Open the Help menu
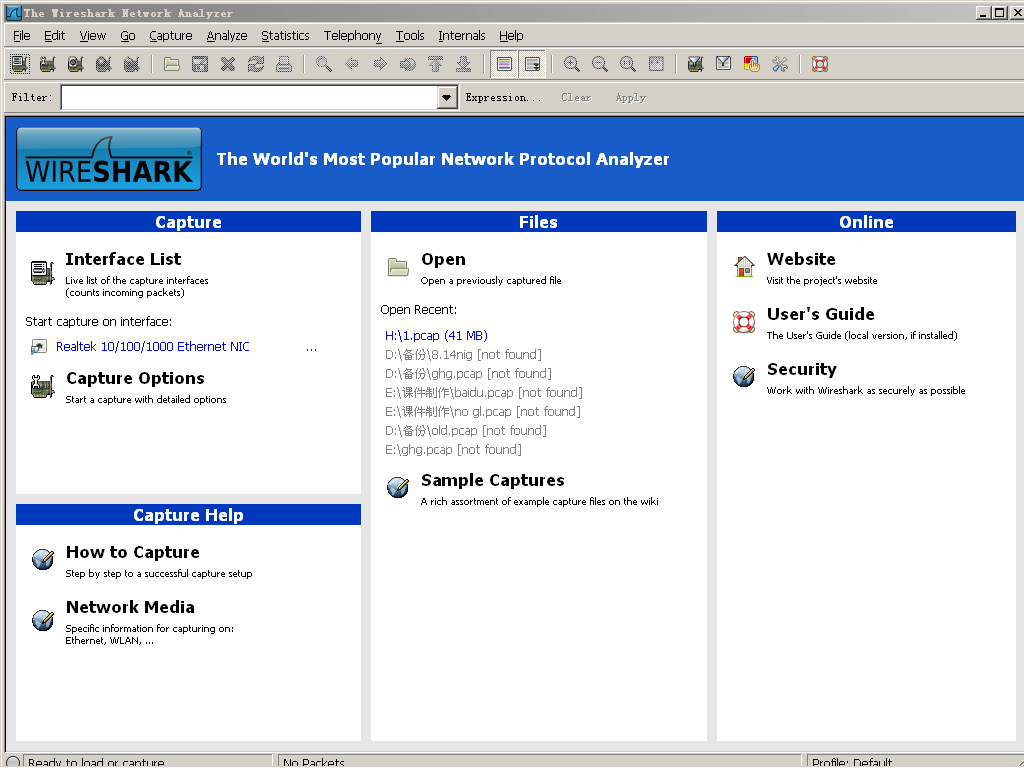 coord(511,36)
